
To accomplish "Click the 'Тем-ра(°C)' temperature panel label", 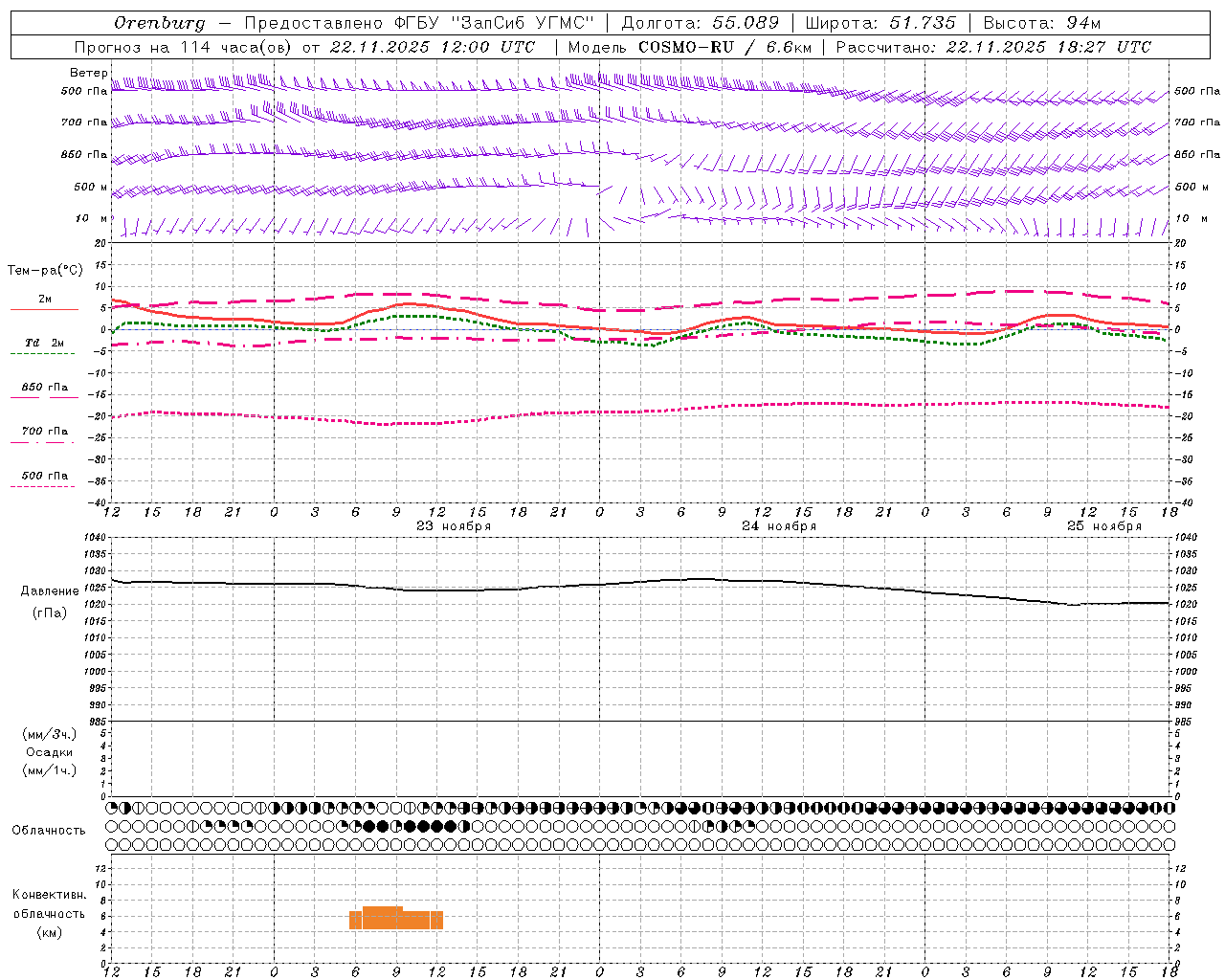I will click(x=45, y=271).
